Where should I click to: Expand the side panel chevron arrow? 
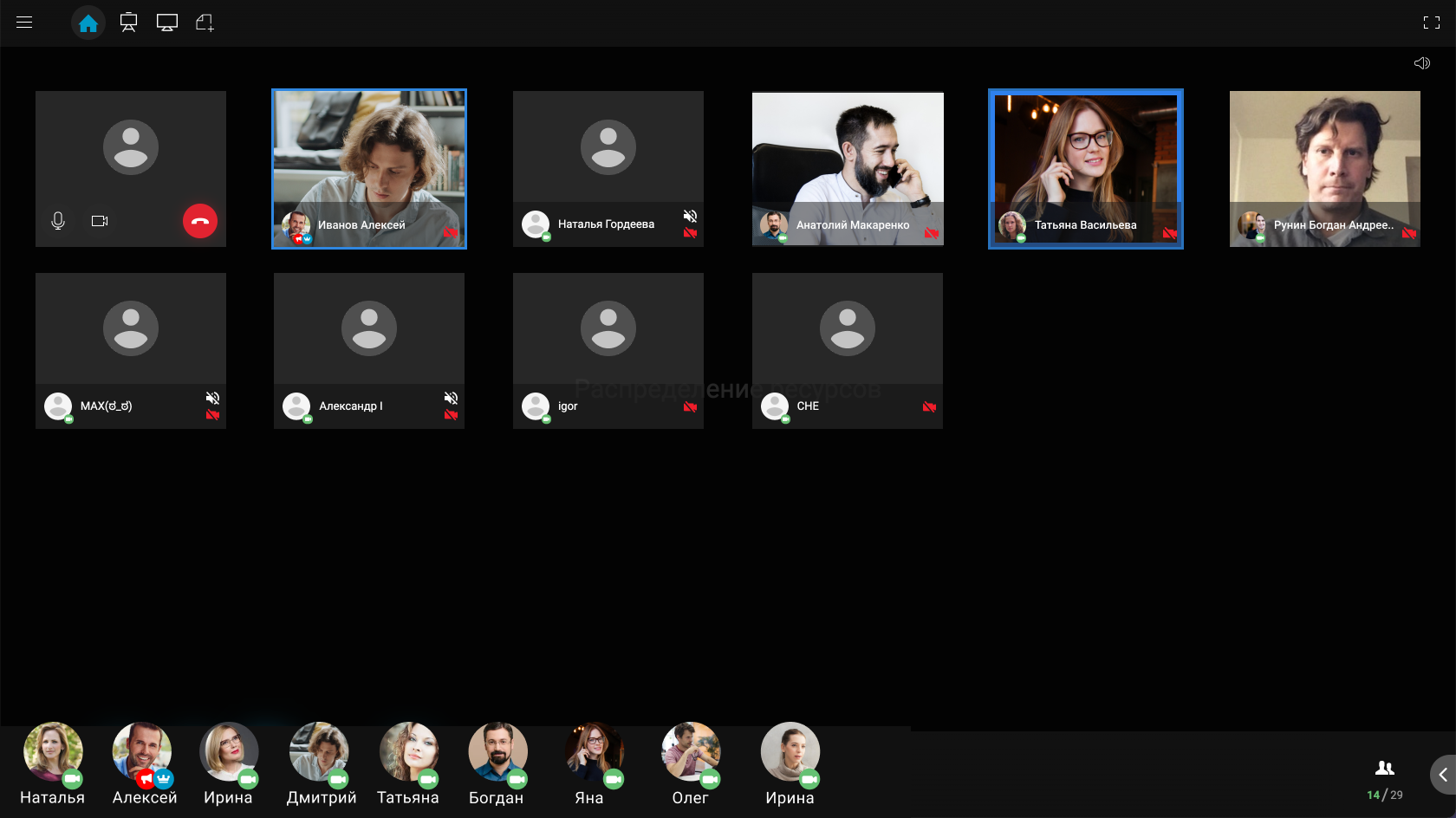tap(1443, 775)
